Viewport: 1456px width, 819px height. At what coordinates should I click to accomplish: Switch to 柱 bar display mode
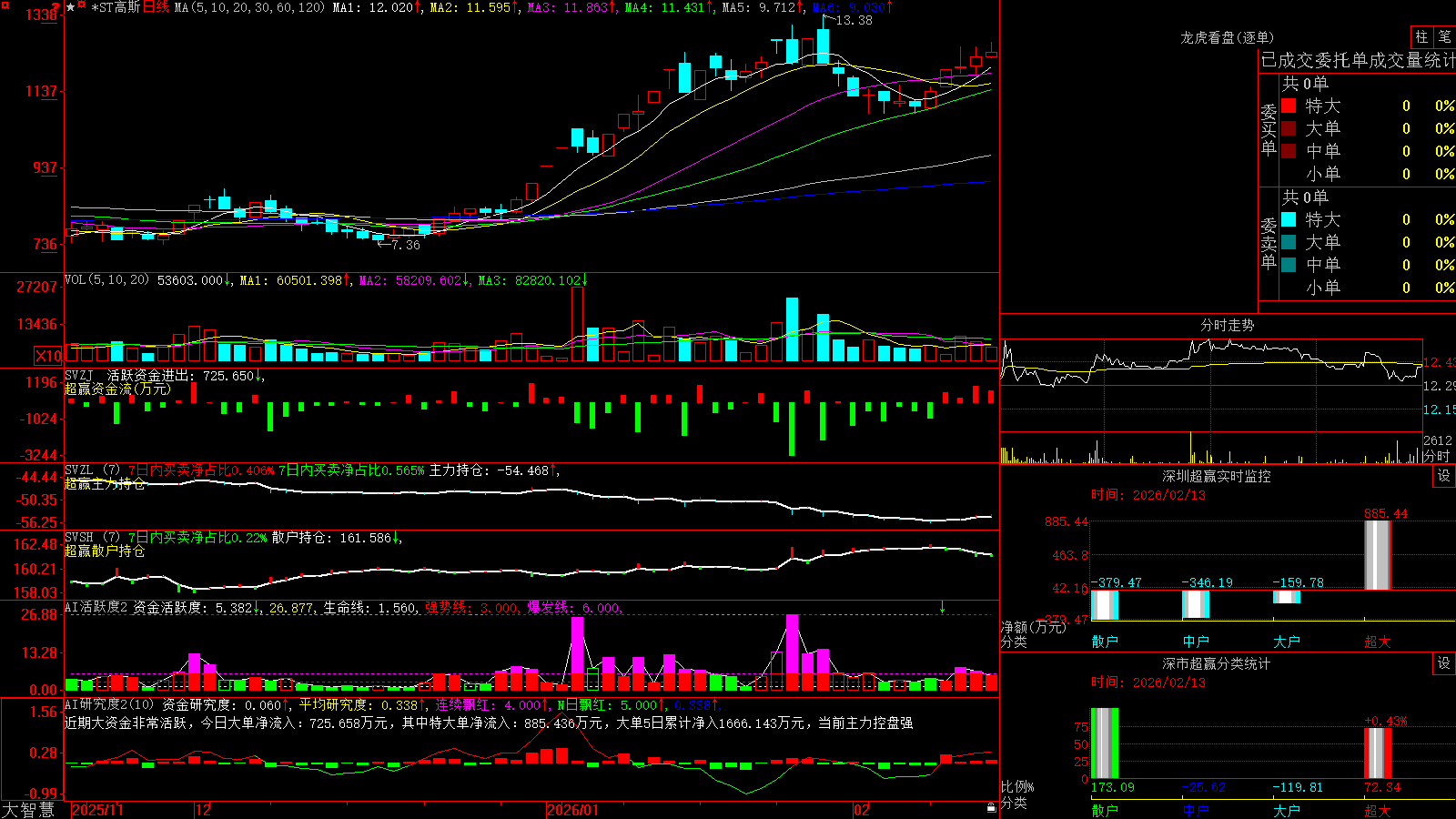point(1421,37)
